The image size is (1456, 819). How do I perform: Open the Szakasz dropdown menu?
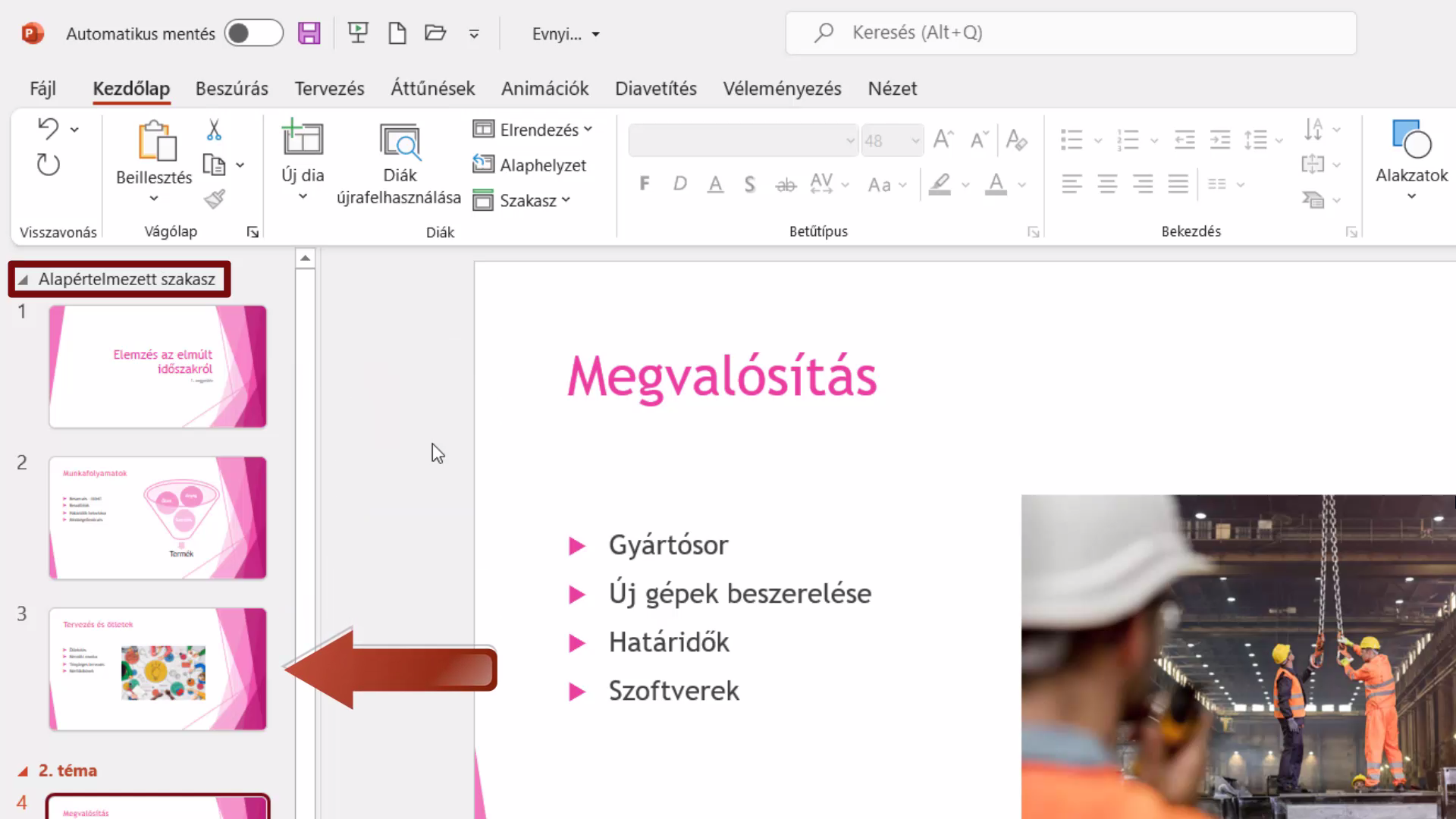point(522,200)
